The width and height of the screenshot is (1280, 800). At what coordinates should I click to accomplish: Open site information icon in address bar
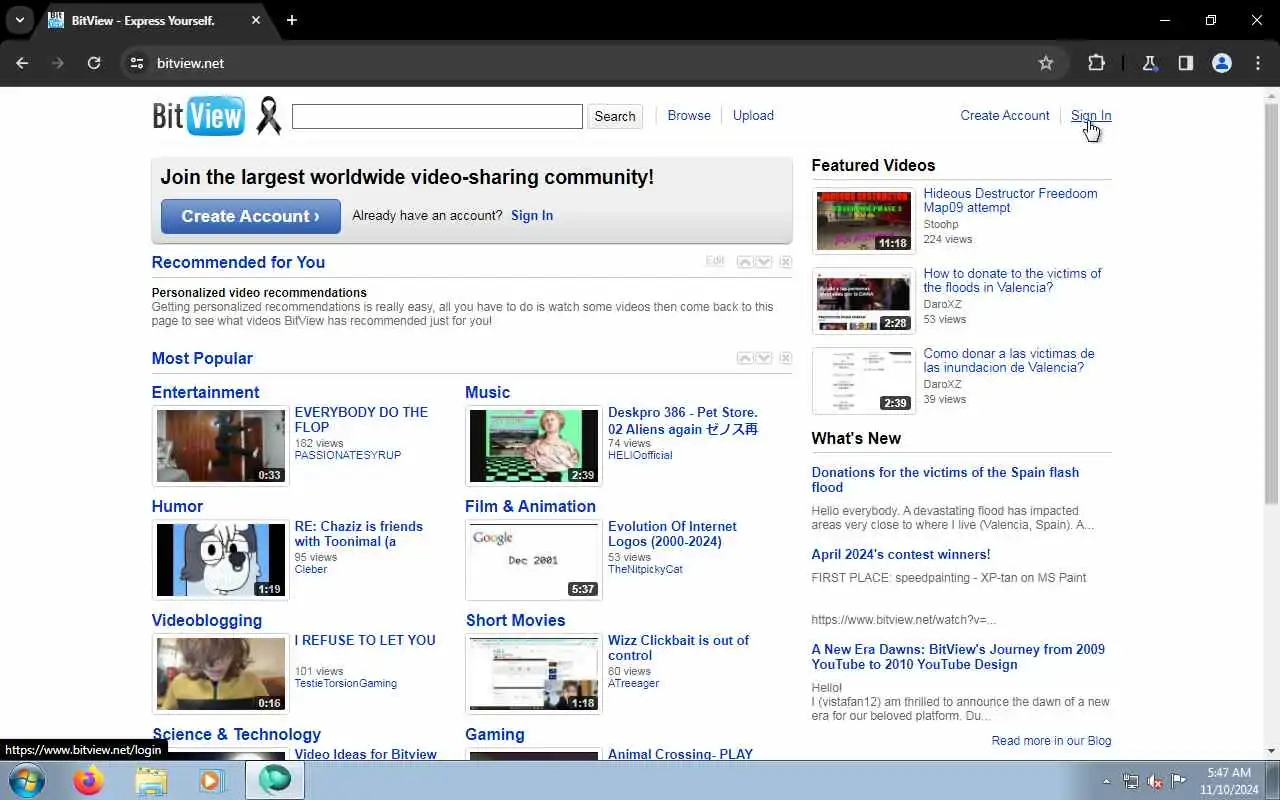pos(137,63)
